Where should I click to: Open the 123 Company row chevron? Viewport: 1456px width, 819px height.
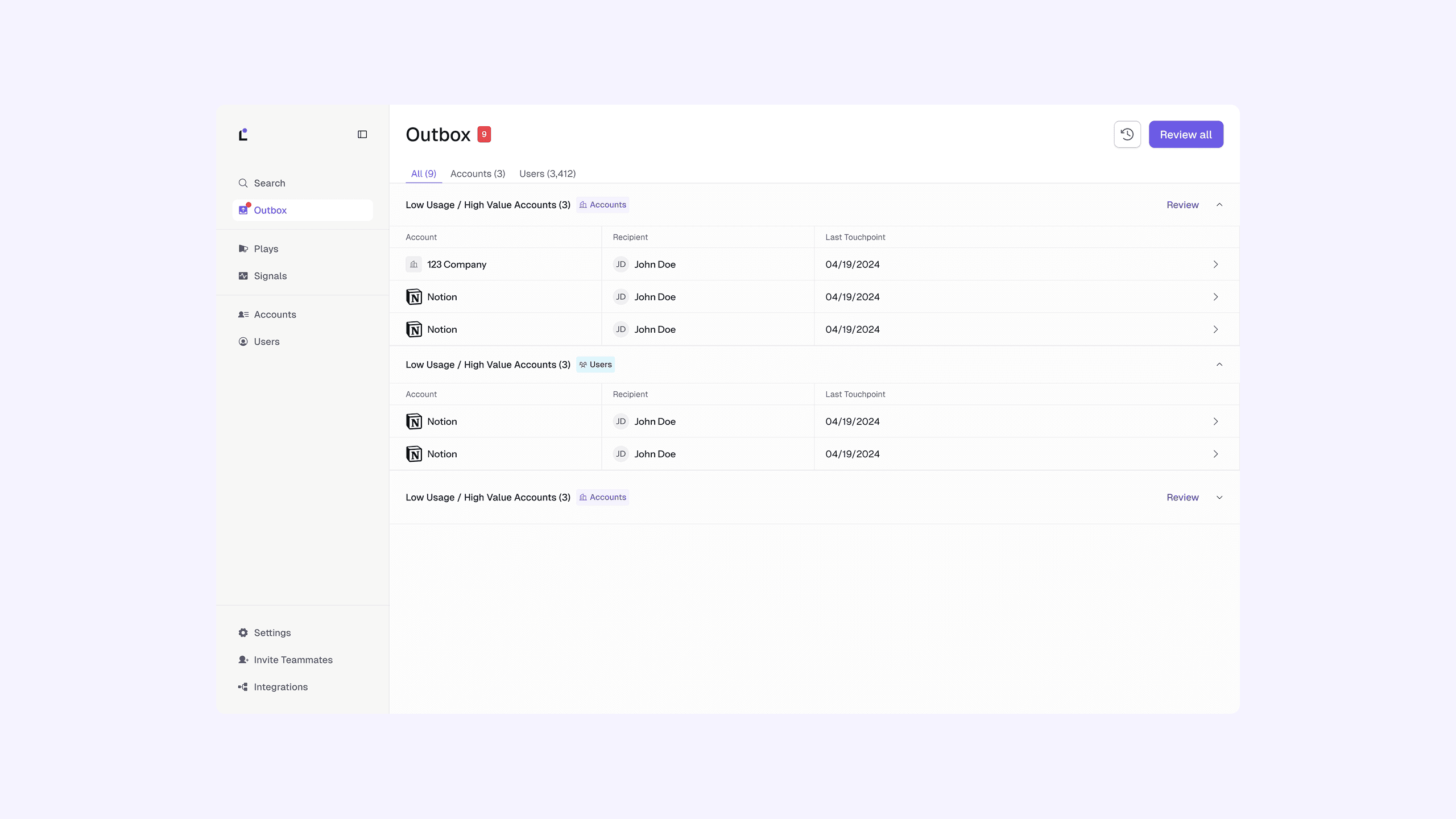click(1215, 264)
